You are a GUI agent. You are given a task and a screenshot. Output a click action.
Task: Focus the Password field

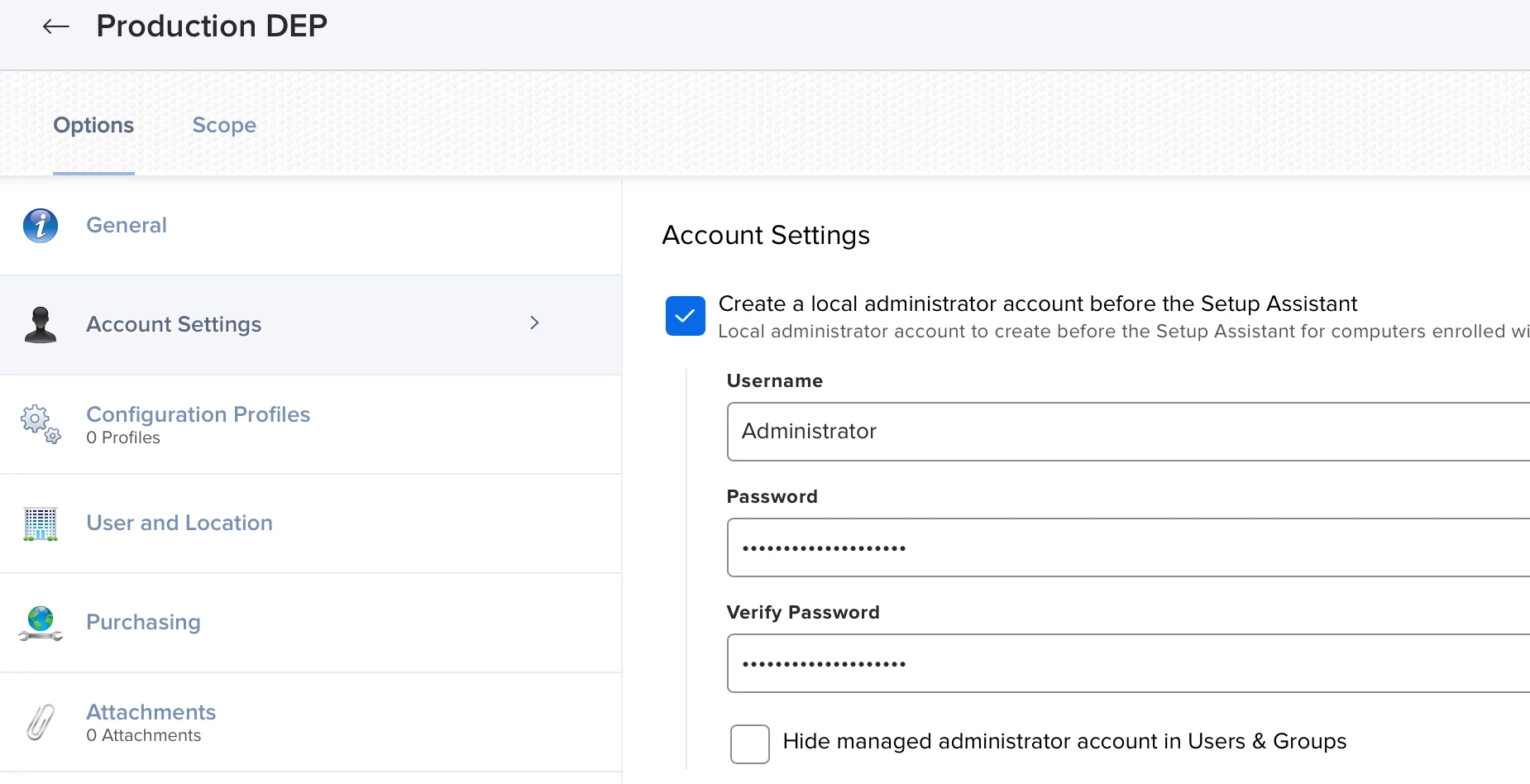coord(1126,547)
